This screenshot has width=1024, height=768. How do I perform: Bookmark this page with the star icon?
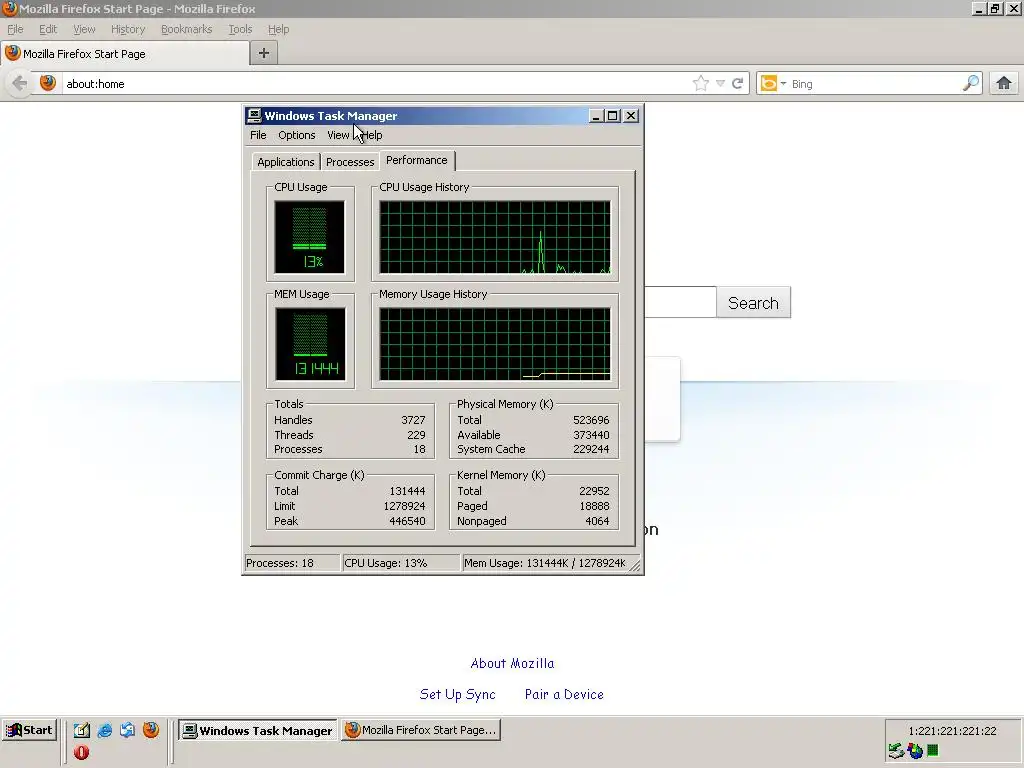[x=701, y=83]
